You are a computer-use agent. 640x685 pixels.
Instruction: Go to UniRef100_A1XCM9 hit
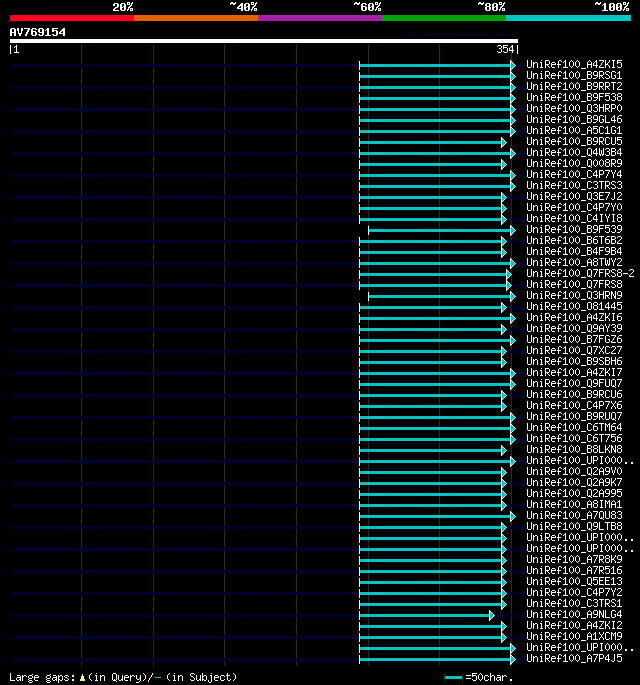coord(574,636)
